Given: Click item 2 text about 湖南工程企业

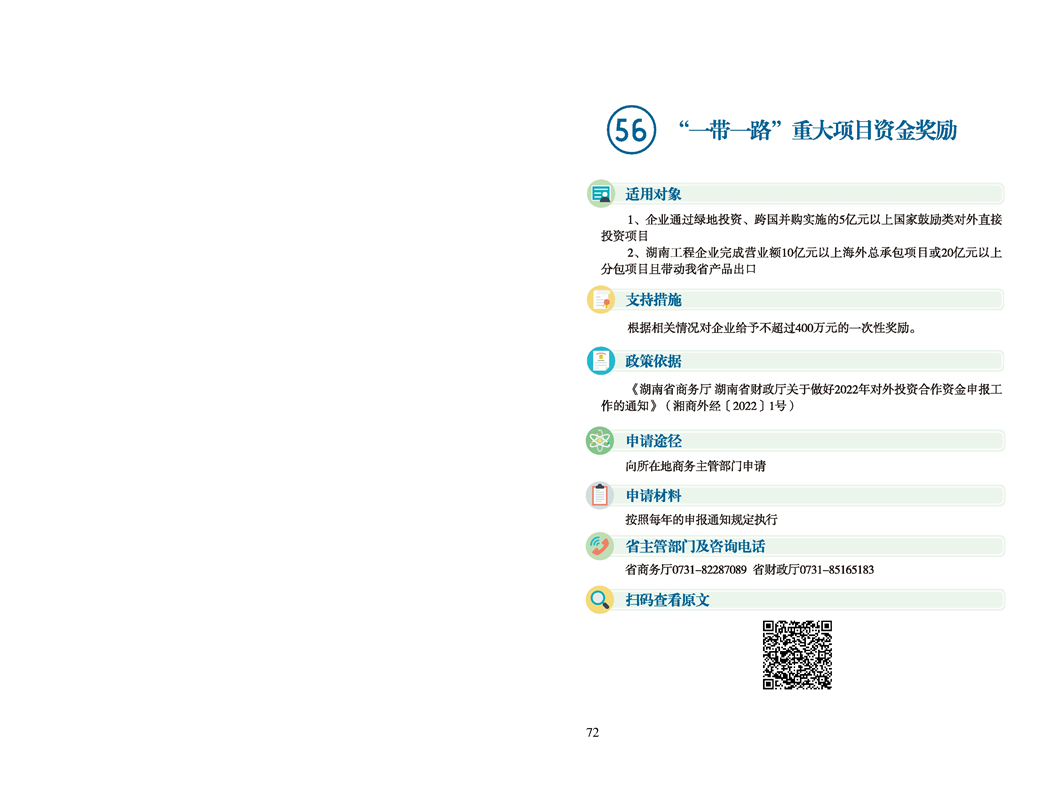Looking at the screenshot, I should 802,261.
